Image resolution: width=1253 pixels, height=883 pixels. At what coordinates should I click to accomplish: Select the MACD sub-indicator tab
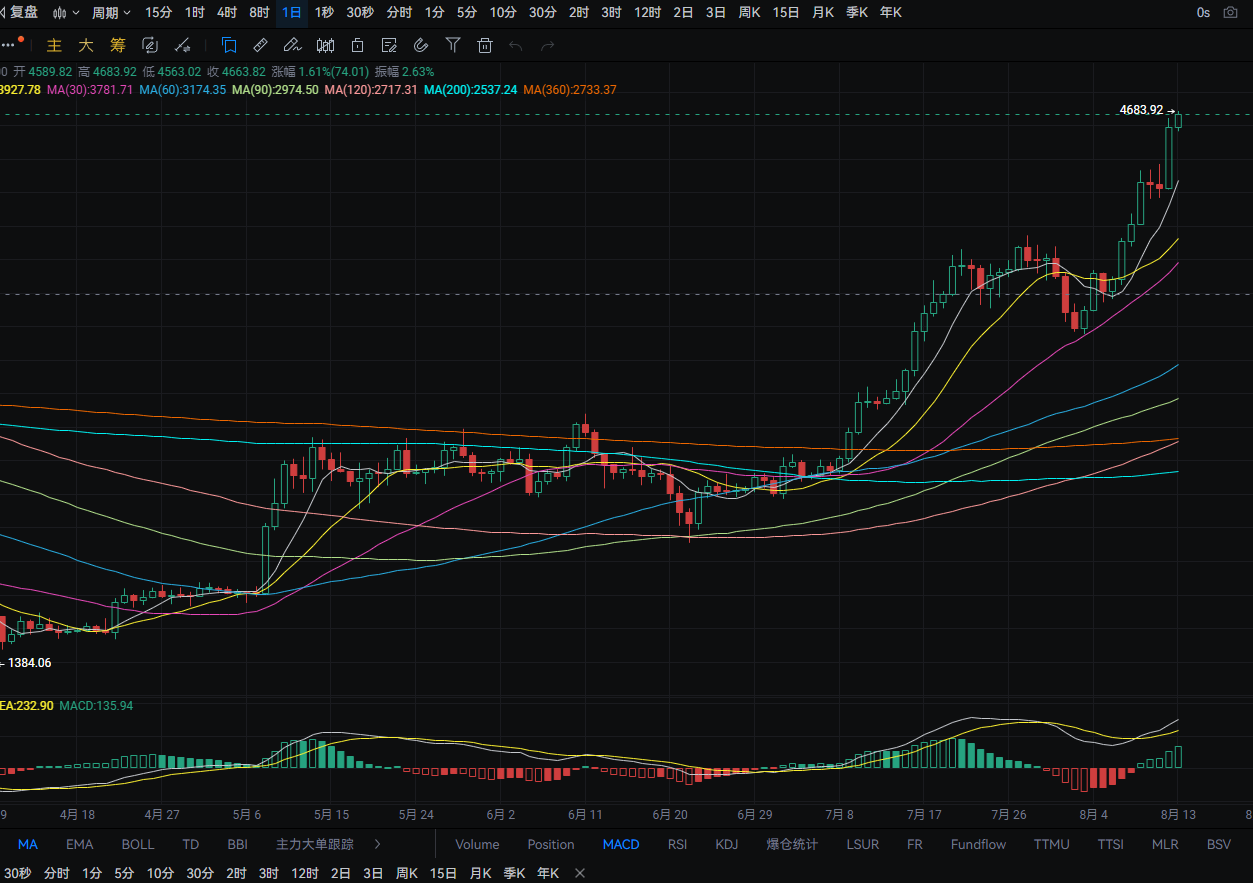[621, 844]
